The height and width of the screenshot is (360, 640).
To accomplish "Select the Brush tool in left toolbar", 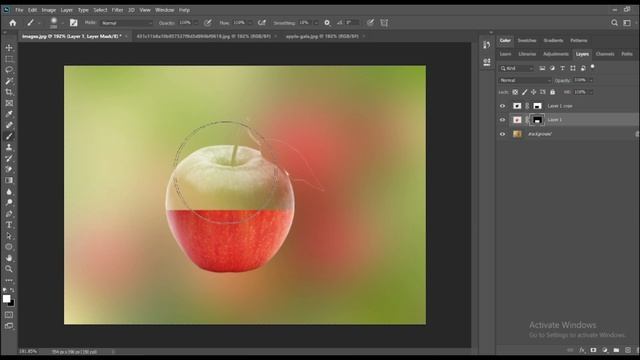I will click(9, 136).
